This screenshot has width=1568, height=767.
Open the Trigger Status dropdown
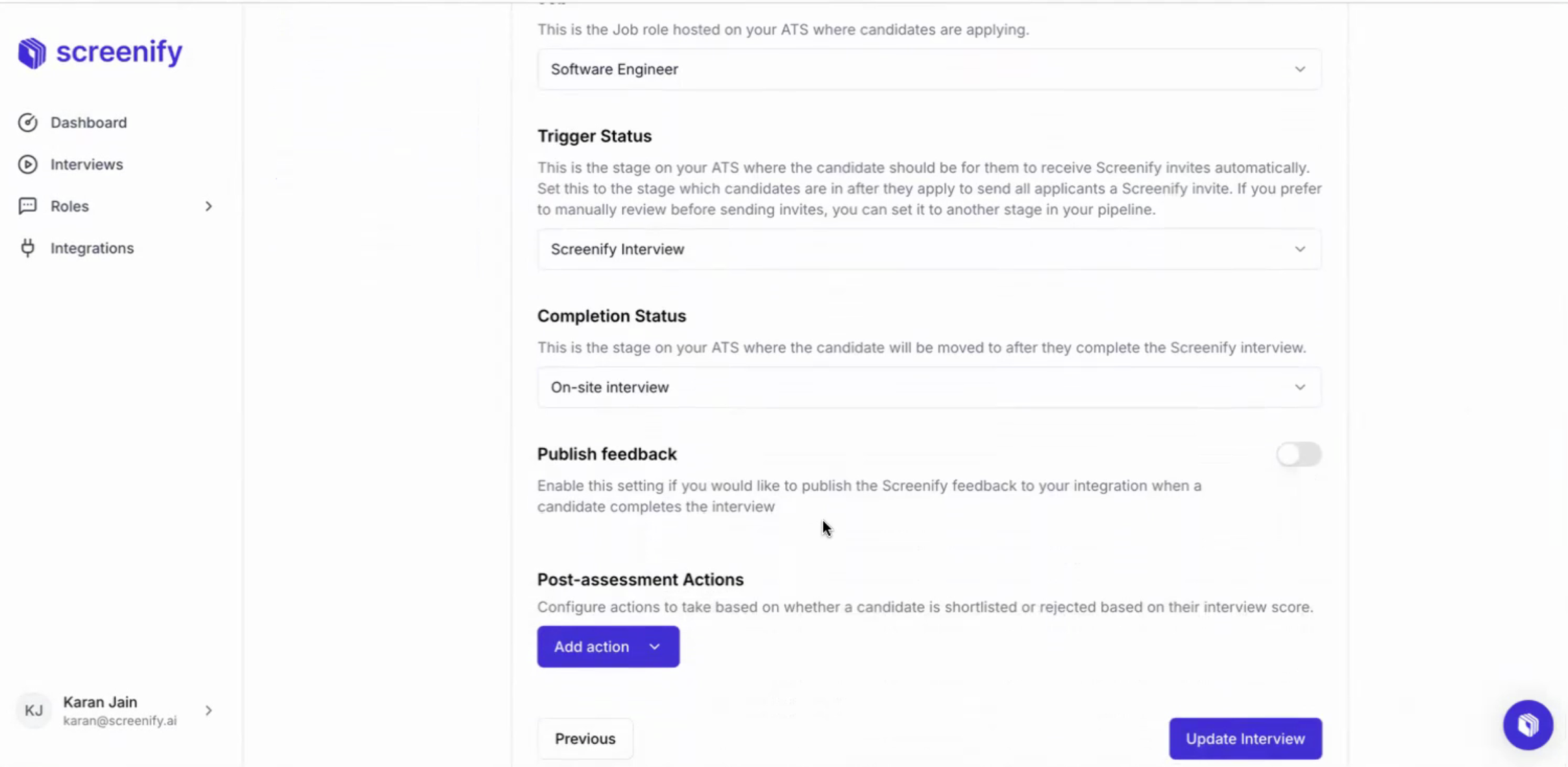[929, 249]
